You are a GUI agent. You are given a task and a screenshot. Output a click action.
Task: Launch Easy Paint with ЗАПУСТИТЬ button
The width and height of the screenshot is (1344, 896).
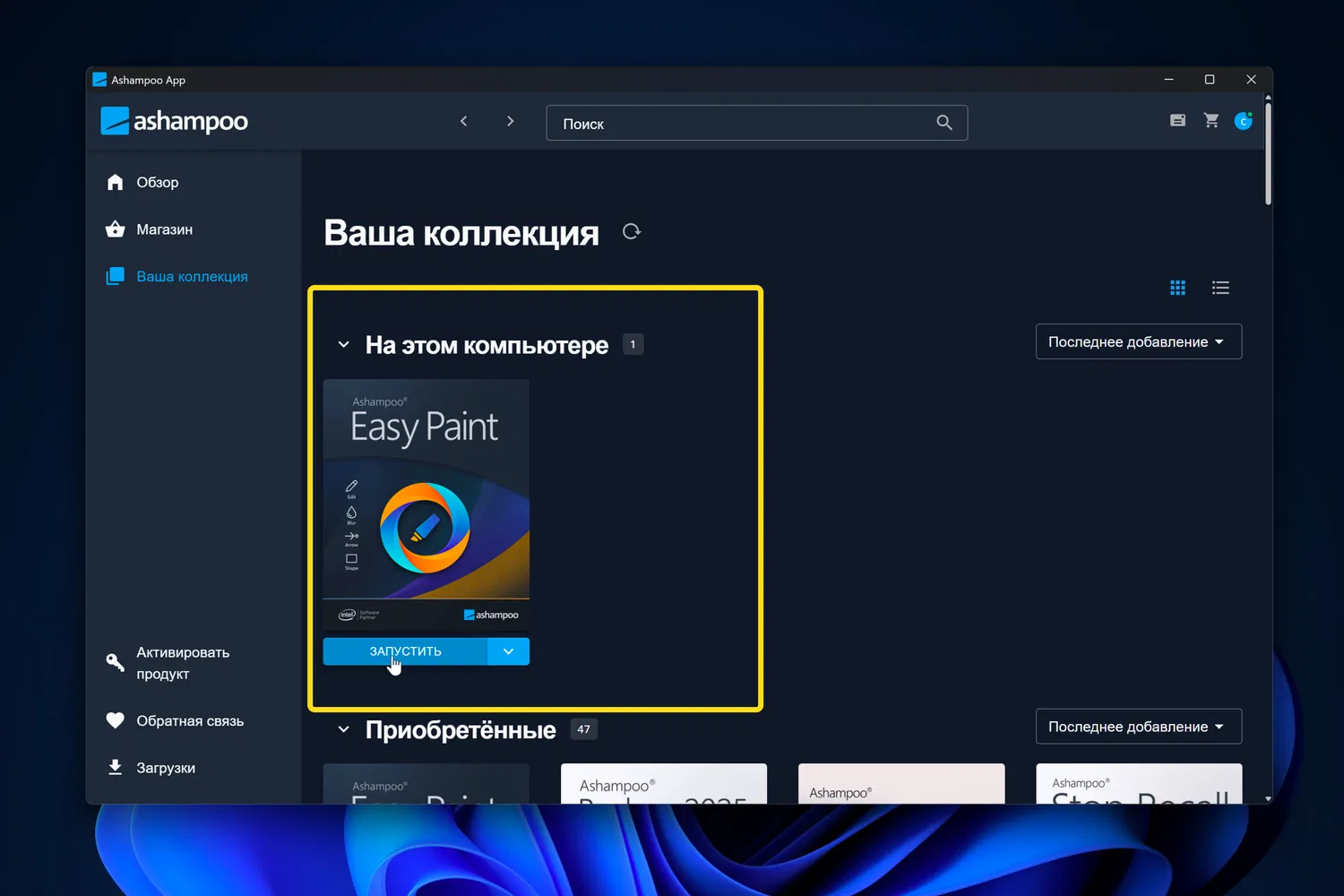(405, 651)
